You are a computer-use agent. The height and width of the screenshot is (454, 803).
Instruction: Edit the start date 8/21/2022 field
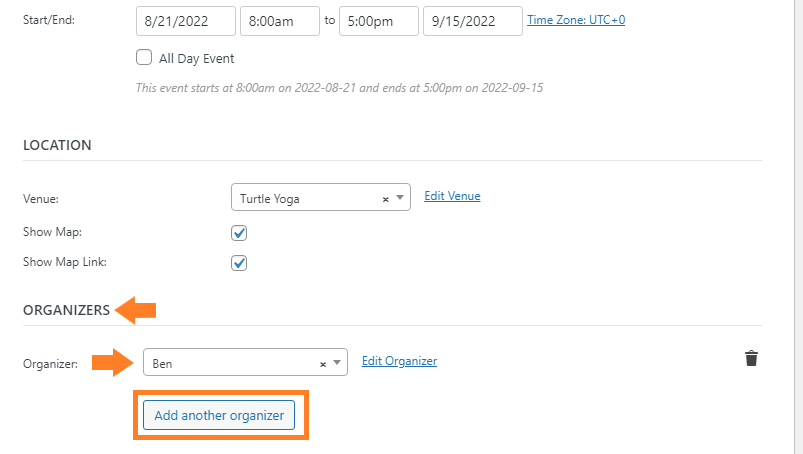(186, 21)
